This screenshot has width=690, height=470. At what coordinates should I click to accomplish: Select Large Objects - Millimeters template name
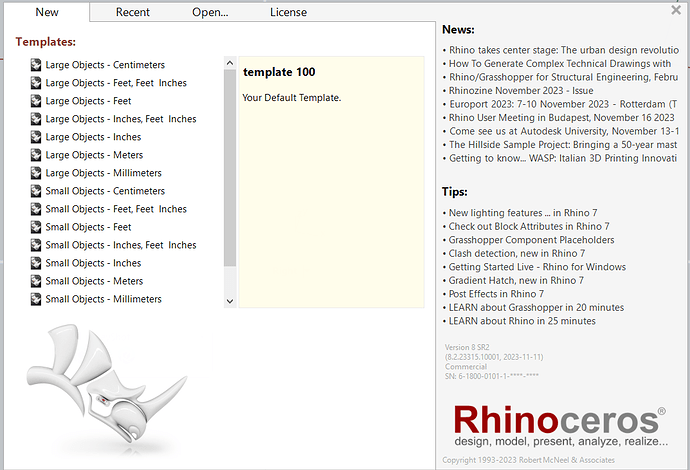click(103, 173)
